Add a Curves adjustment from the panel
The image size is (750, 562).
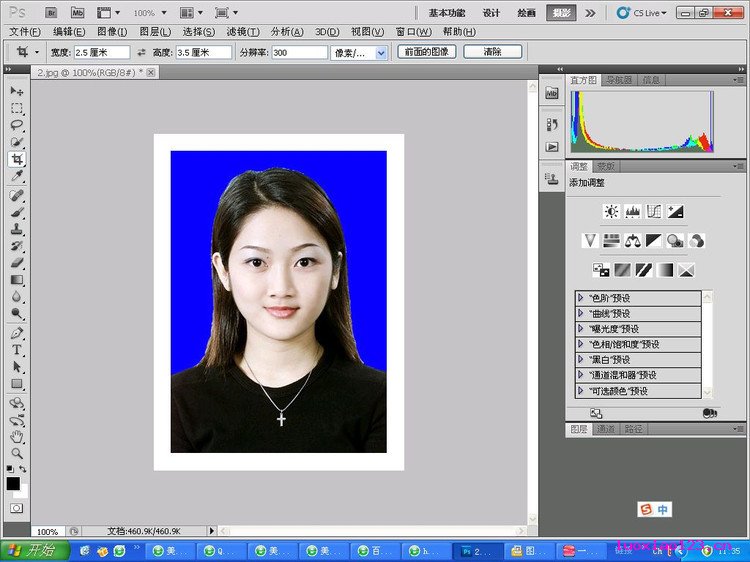(x=654, y=211)
